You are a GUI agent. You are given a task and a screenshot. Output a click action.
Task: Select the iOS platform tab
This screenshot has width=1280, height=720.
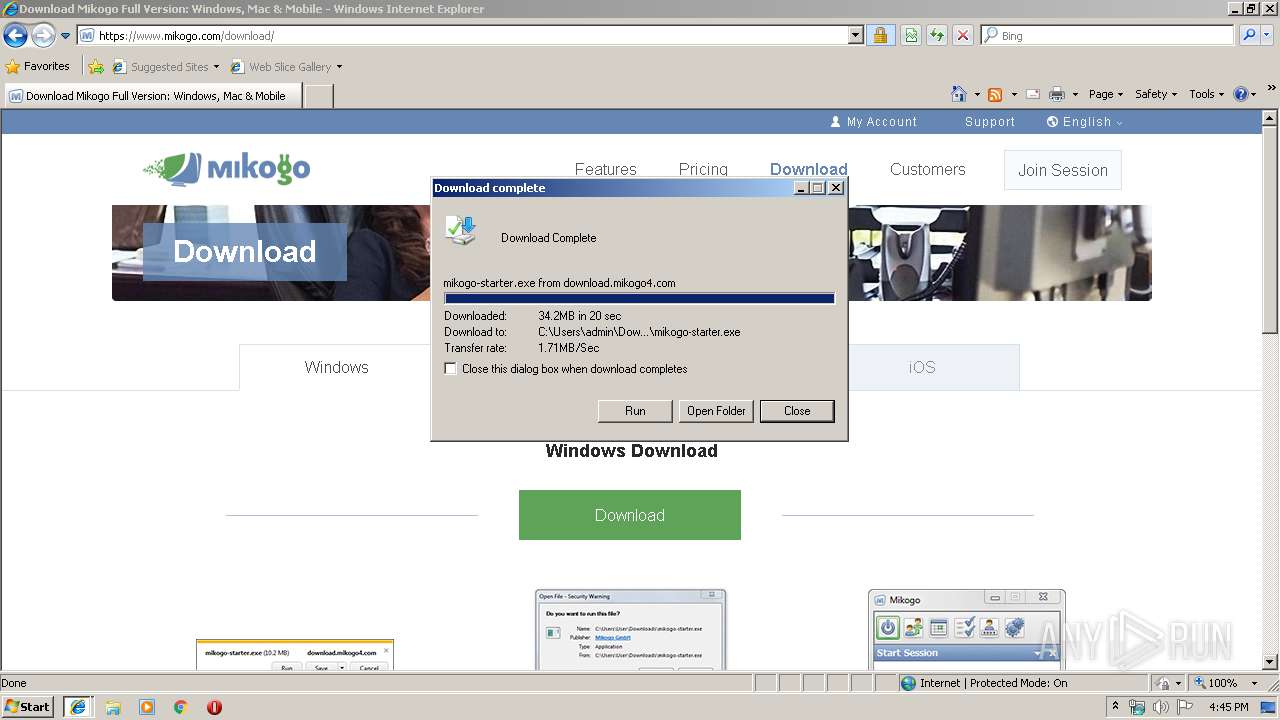pos(922,367)
